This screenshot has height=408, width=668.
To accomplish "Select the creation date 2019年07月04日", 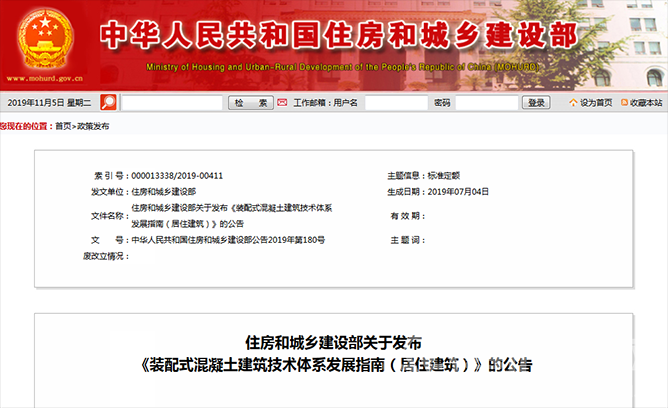I will (458, 192).
